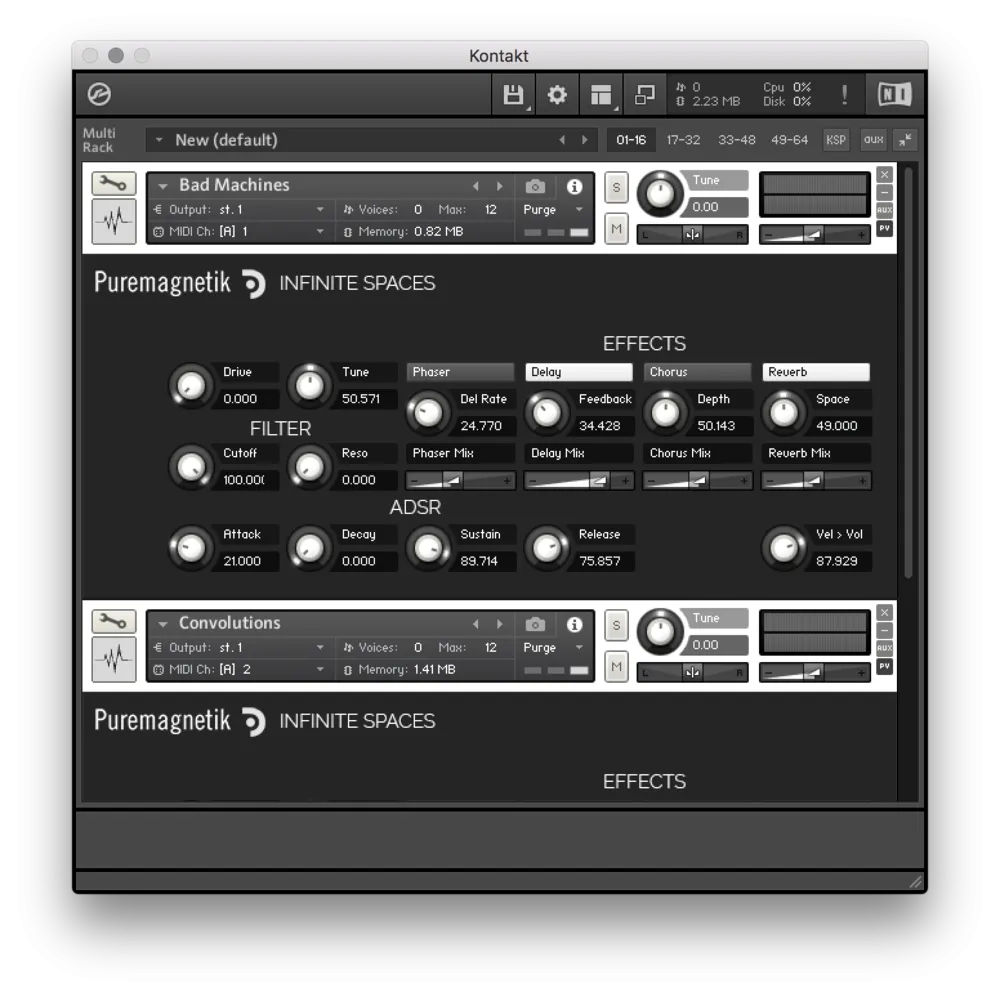
Task: Open Kontakt options gear icon
Action: [557, 95]
